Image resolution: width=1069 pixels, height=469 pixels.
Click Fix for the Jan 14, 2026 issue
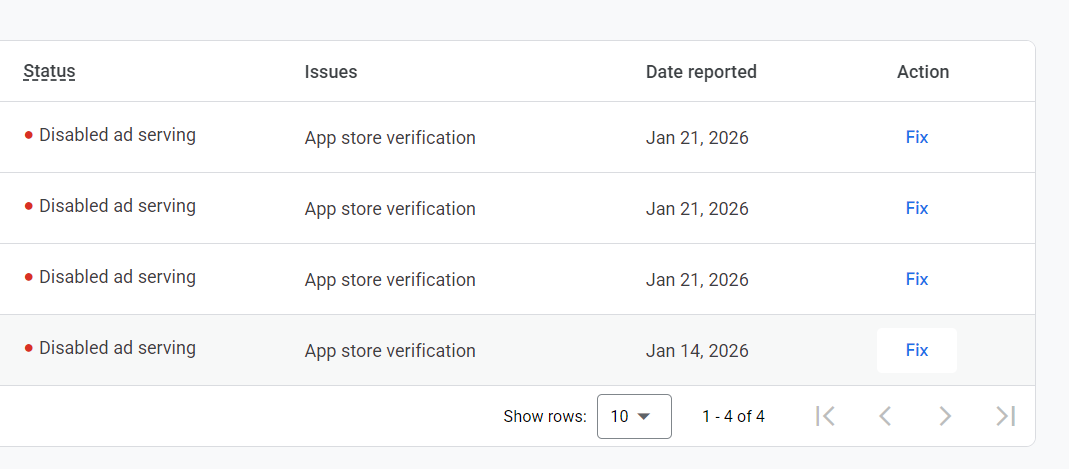click(917, 350)
